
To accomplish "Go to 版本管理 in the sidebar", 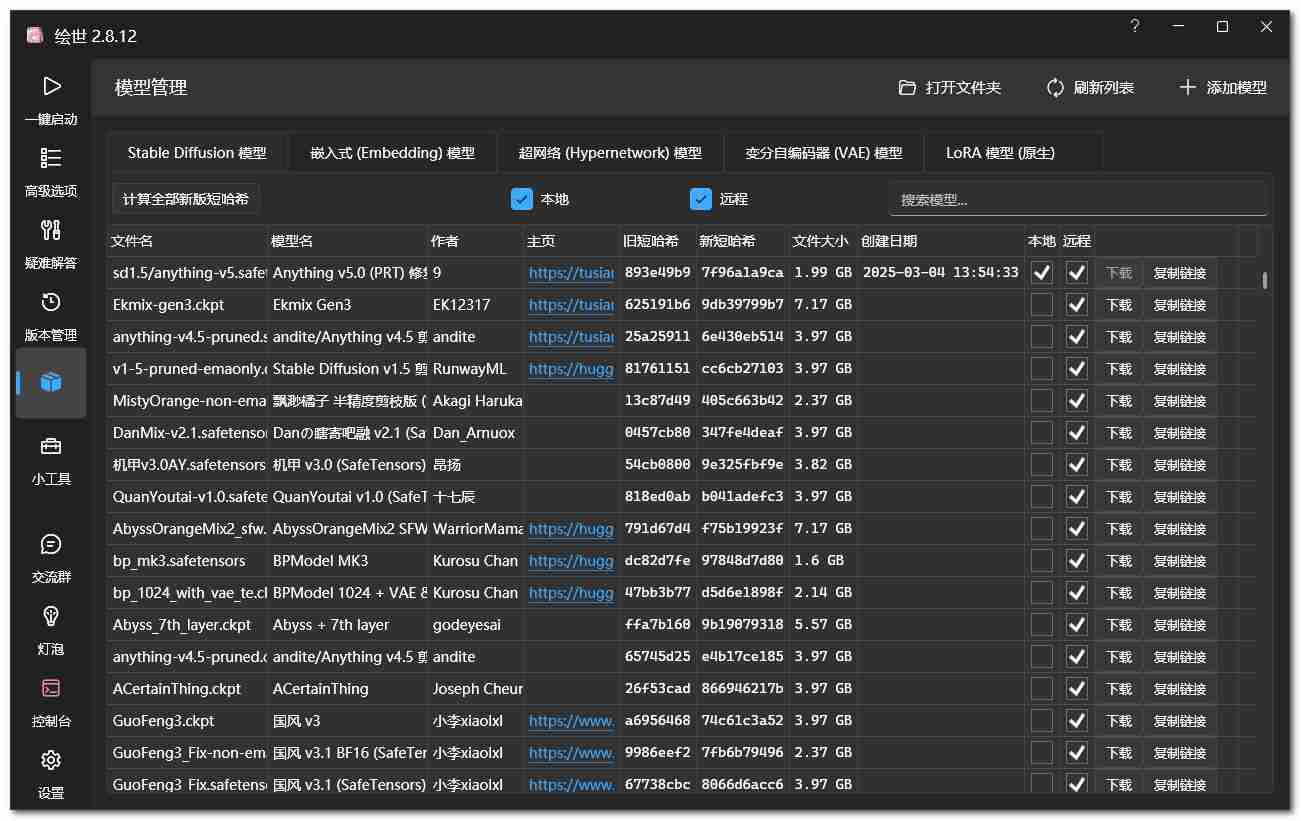I will (x=51, y=304).
